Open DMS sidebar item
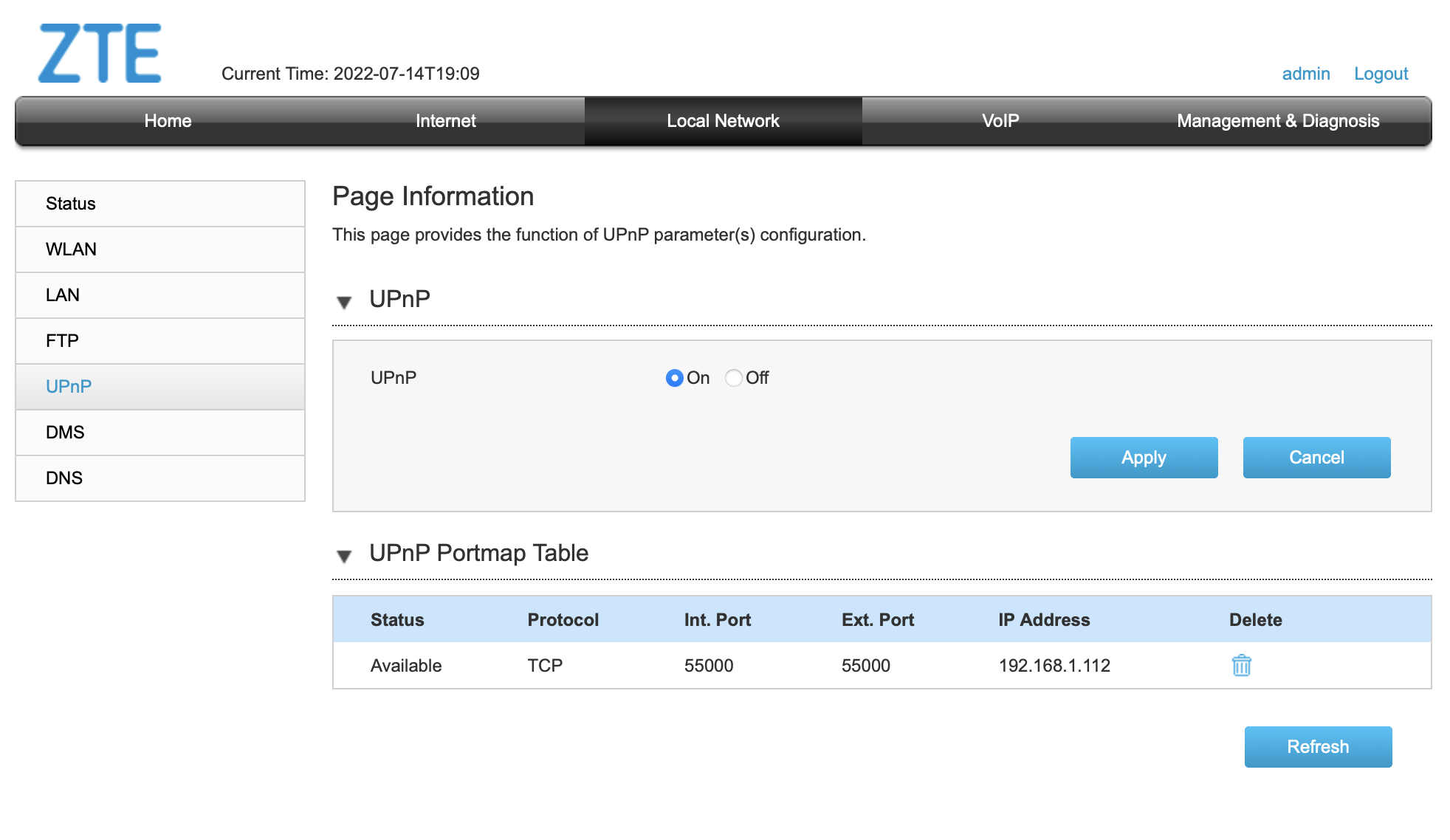Viewport: 1450px width, 840px height. tap(160, 433)
